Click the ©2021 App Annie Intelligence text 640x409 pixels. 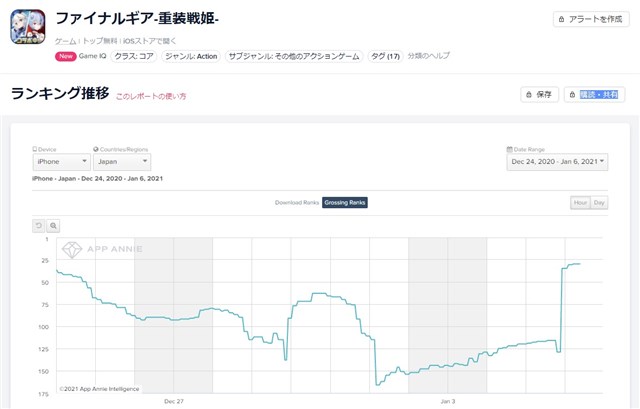[99, 389]
